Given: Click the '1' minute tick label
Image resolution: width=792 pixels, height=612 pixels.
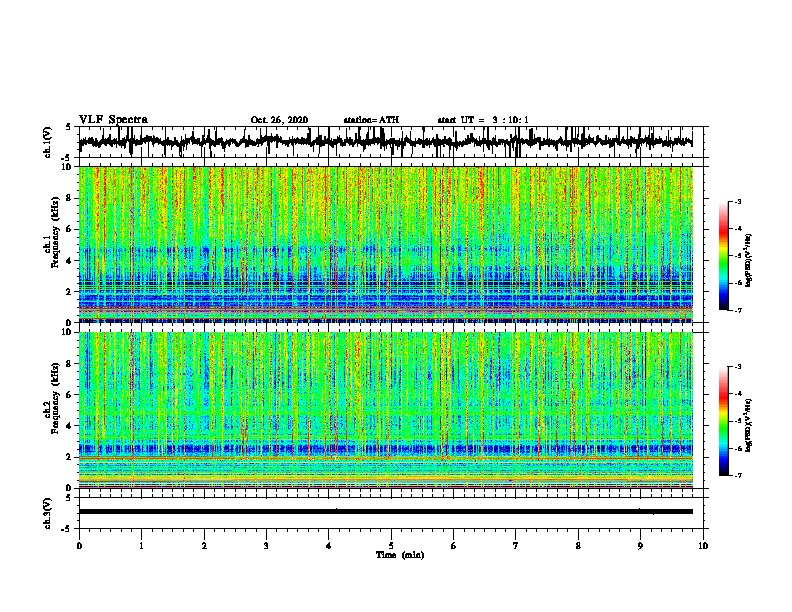Looking at the screenshot, I should [x=141, y=546].
